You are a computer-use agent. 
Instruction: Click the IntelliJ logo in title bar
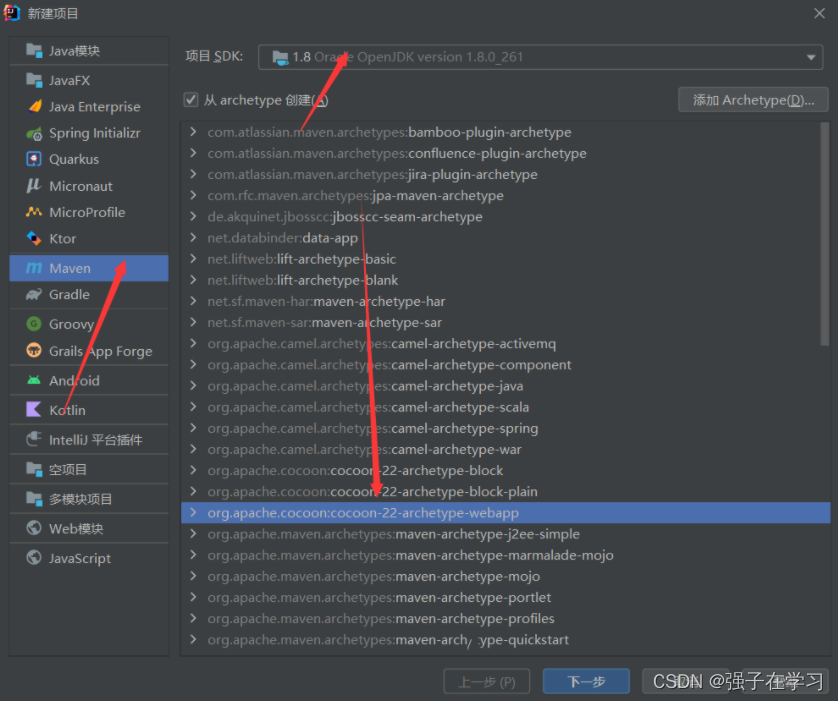pos(12,13)
